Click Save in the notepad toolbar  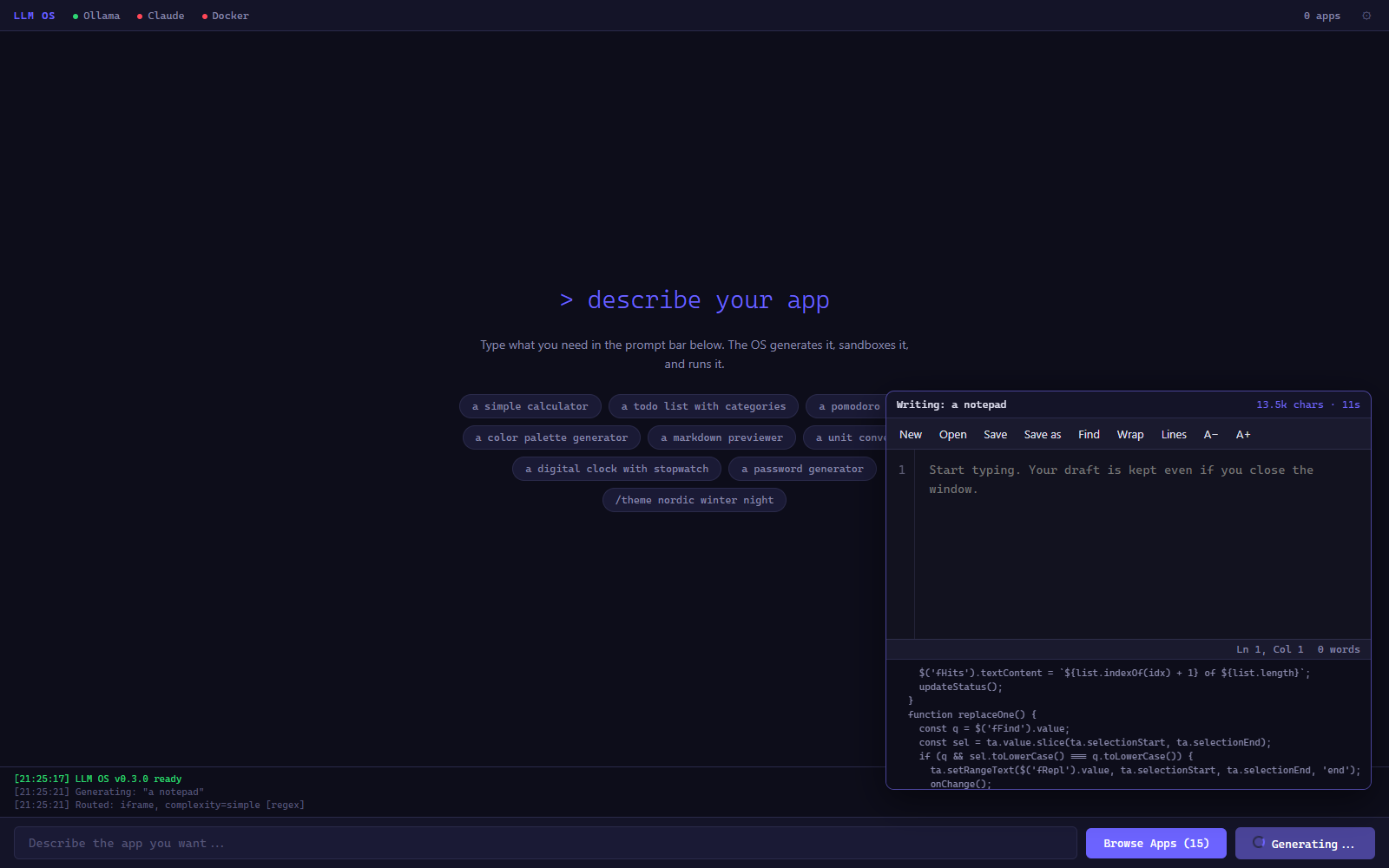click(x=996, y=435)
